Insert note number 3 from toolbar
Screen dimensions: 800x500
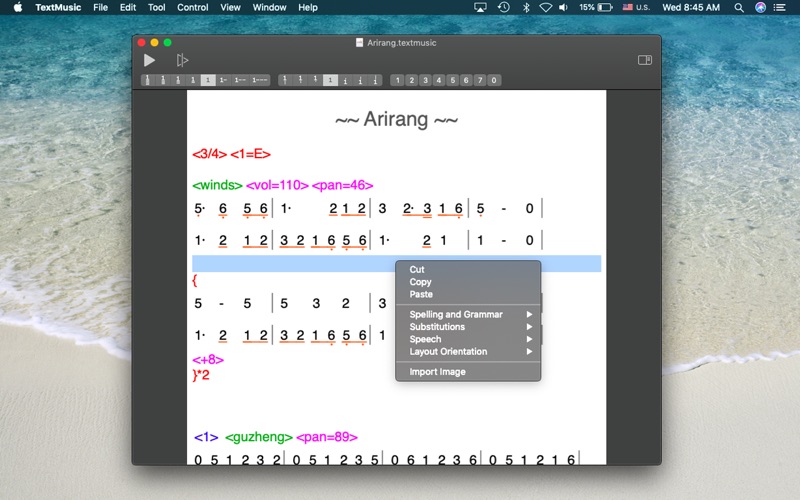426,80
